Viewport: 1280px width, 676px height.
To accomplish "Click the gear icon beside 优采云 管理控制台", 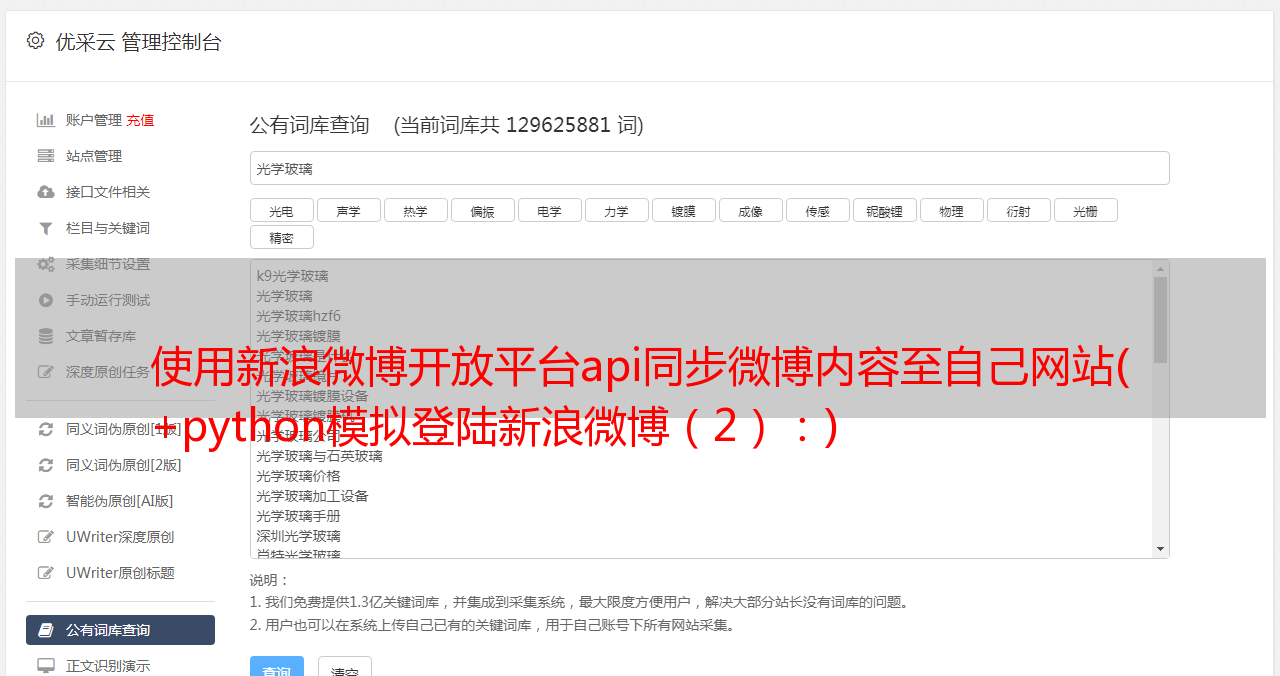I will (x=36, y=41).
